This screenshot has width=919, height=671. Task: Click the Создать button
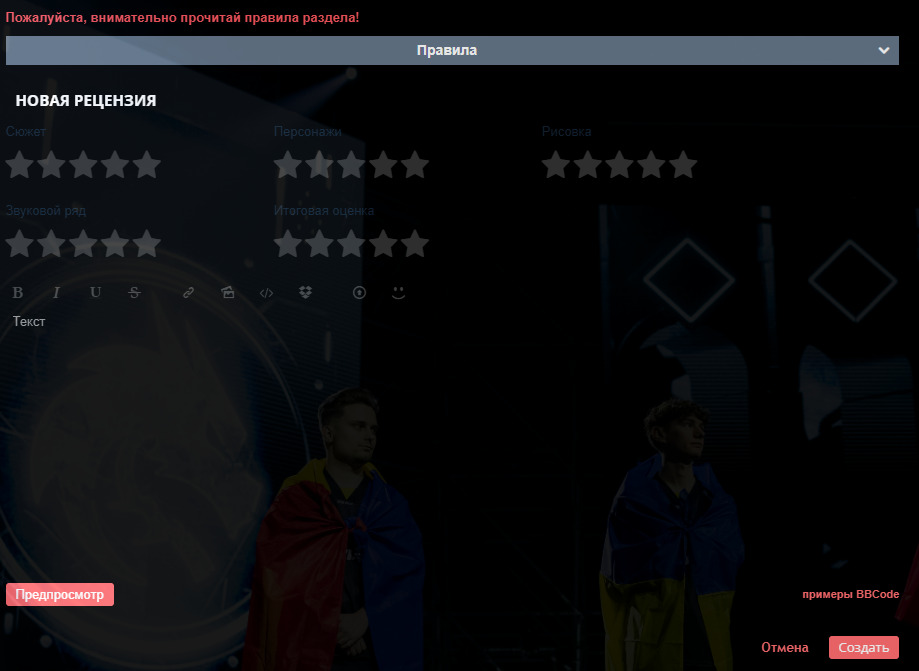863,648
